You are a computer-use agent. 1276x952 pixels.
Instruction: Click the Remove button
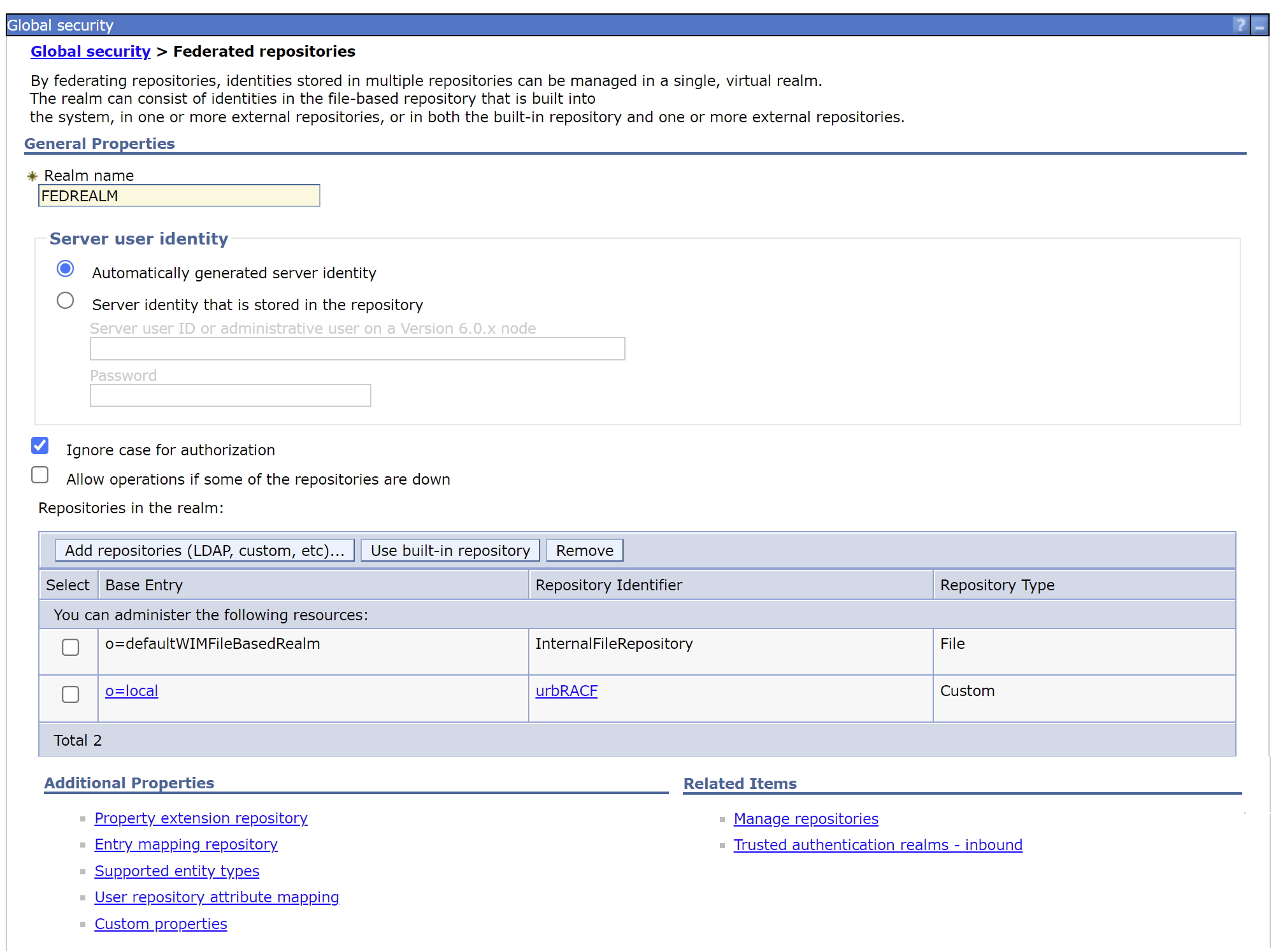tap(584, 550)
